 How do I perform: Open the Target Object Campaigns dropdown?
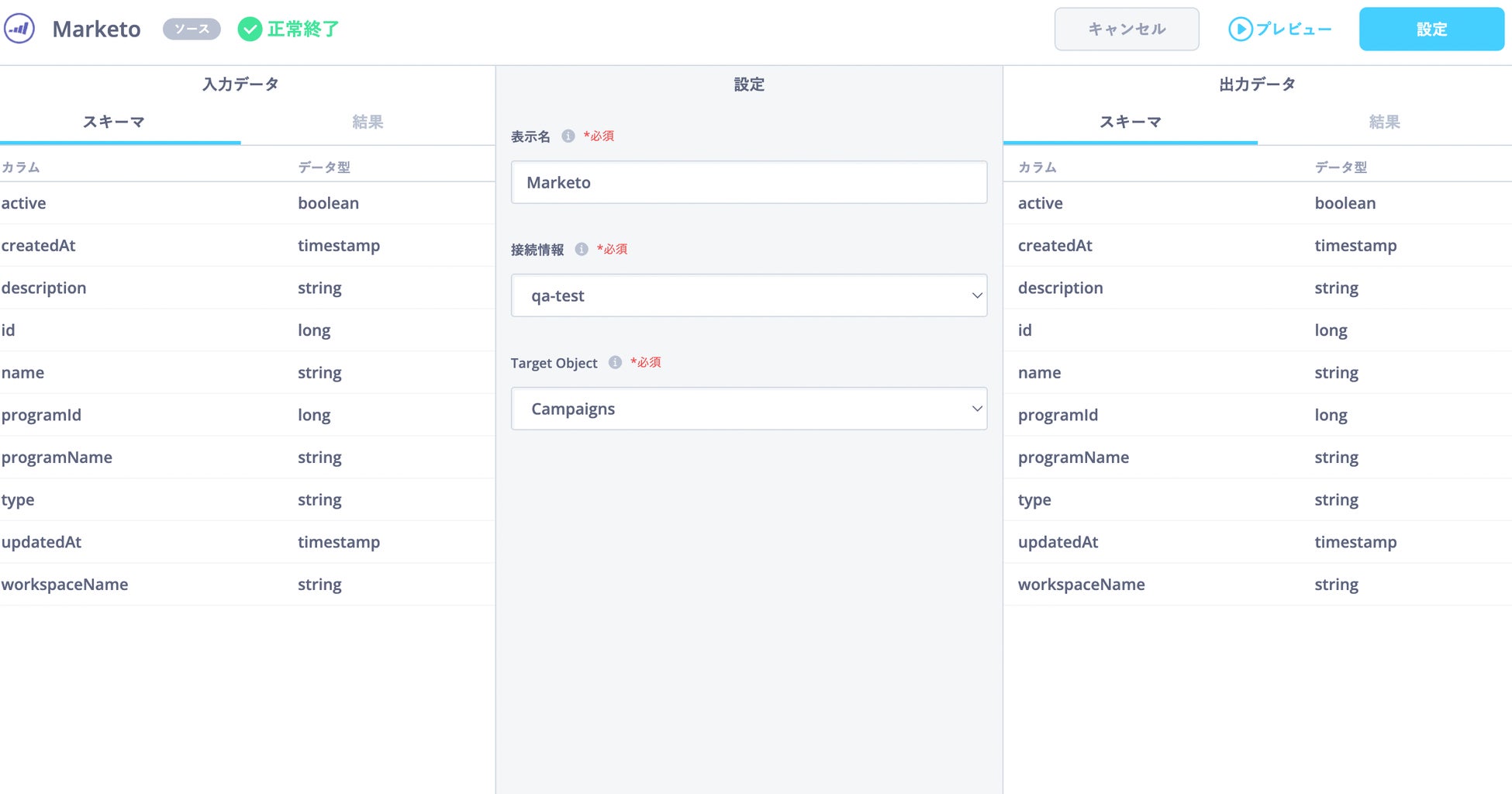click(748, 409)
